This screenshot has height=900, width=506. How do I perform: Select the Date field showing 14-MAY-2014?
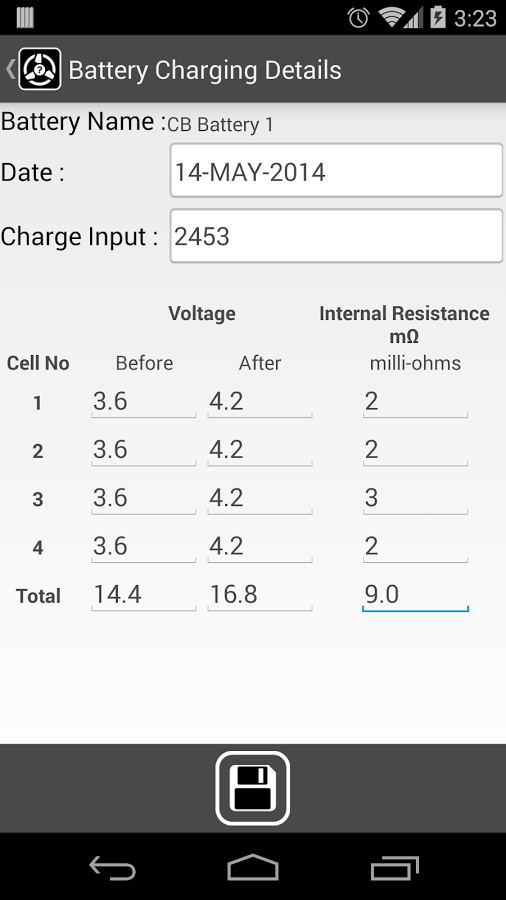point(336,170)
